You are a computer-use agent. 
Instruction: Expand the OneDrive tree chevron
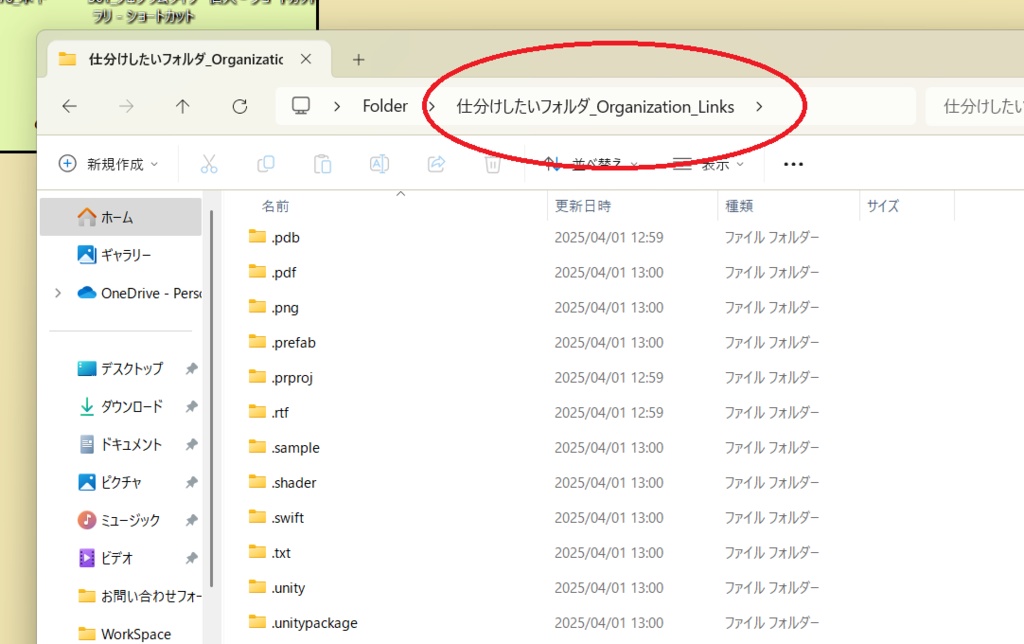click(57, 294)
